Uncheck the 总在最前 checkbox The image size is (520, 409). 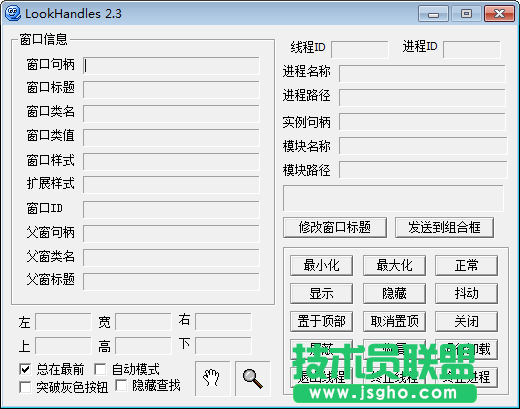(x=25, y=369)
